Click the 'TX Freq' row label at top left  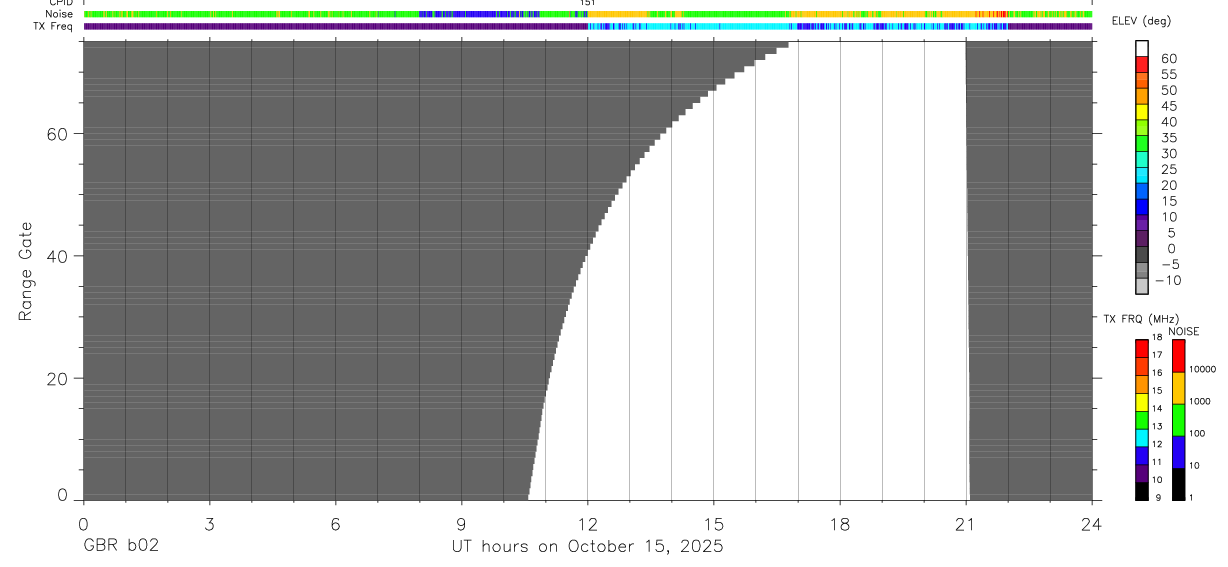pyautogui.click(x=53, y=26)
